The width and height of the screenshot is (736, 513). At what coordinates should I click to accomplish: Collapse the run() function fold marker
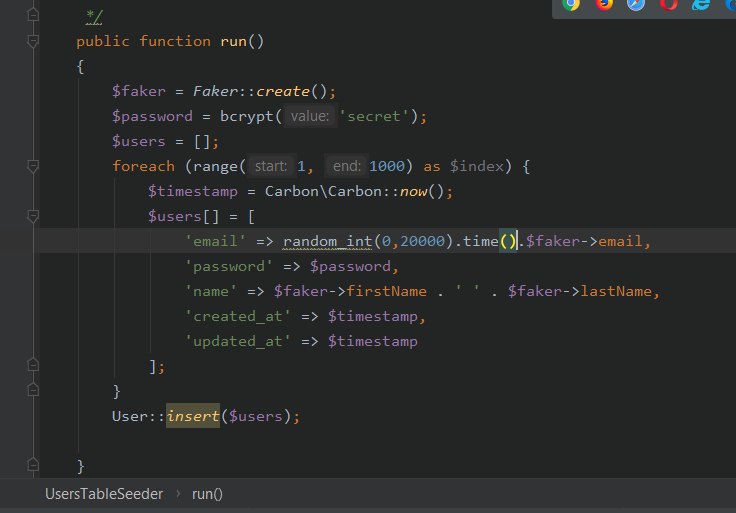click(x=33, y=41)
